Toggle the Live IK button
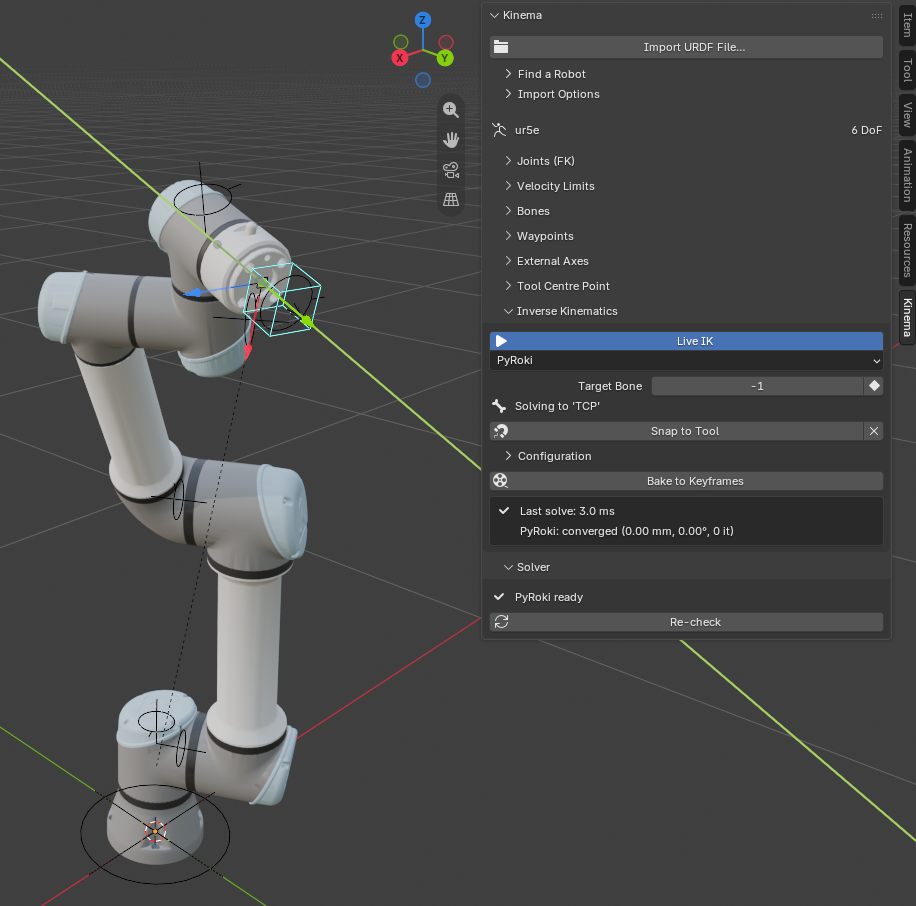This screenshot has height=906, width=916. click(686, 341)
